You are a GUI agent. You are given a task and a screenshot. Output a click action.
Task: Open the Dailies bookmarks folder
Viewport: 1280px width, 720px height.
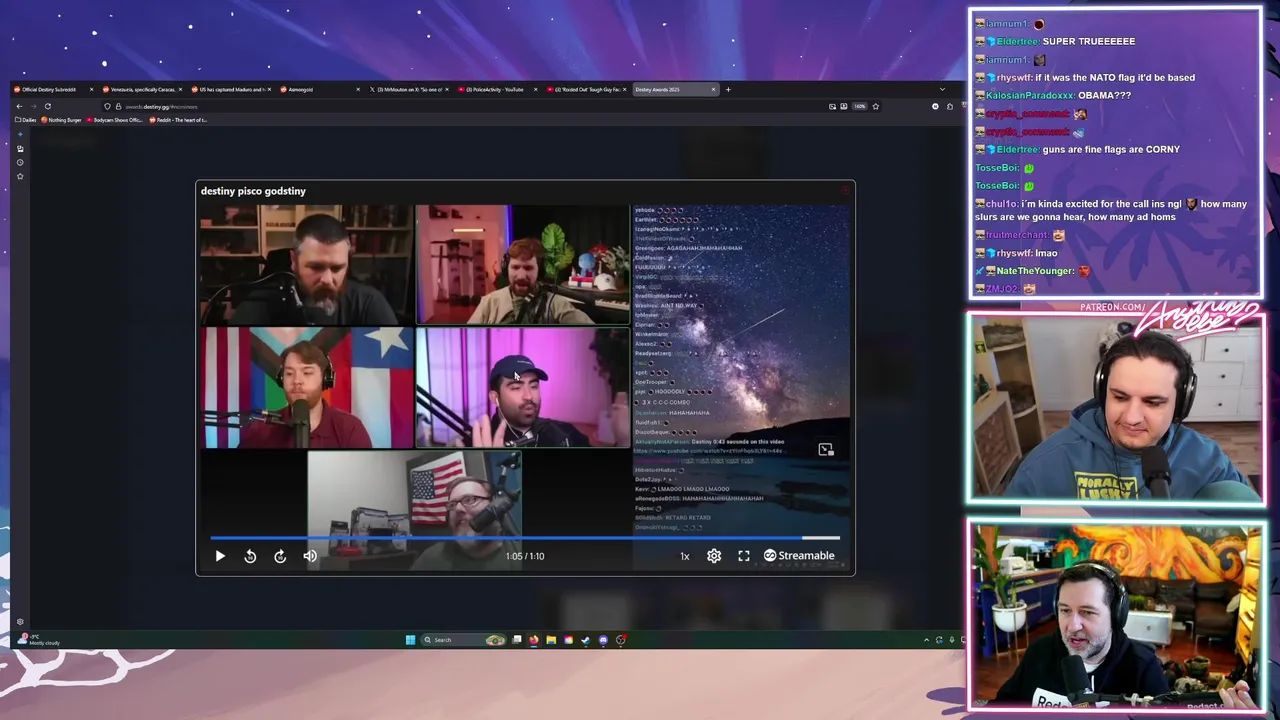[x=25, y=120]
